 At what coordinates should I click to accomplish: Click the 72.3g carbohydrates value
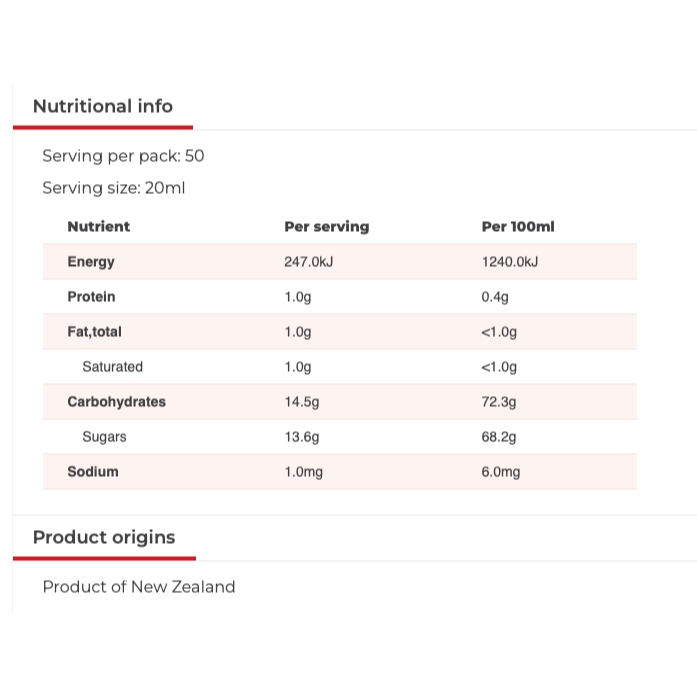coord(499,402)
